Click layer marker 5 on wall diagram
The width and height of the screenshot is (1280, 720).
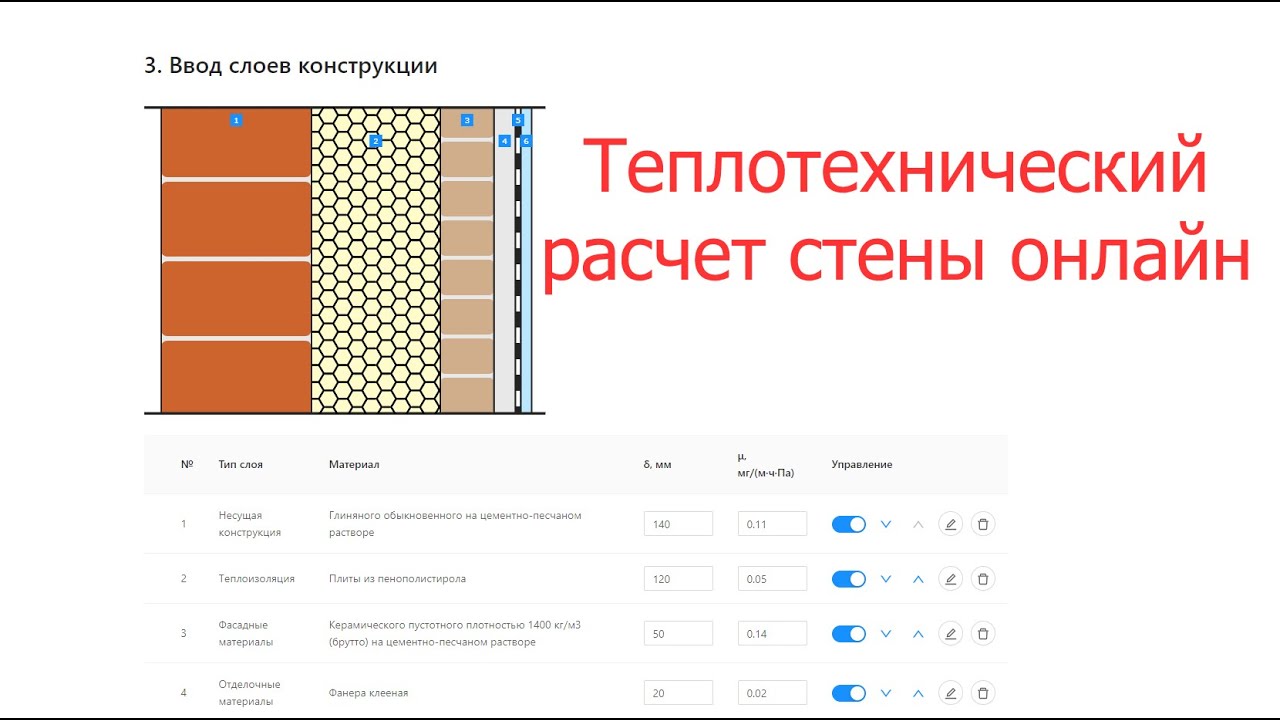click(518, 120)
